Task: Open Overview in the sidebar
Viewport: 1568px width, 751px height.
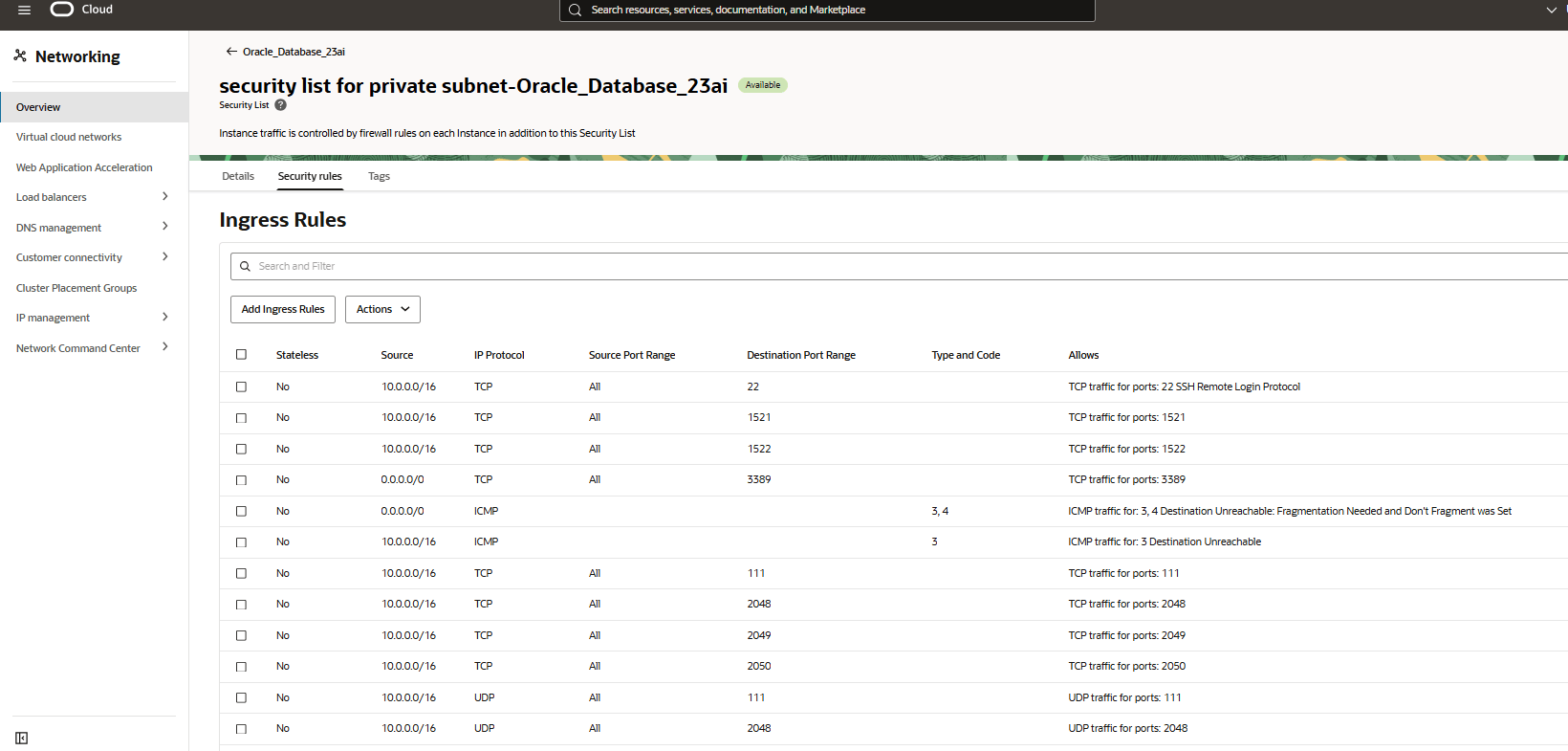Action: [94, 107]
